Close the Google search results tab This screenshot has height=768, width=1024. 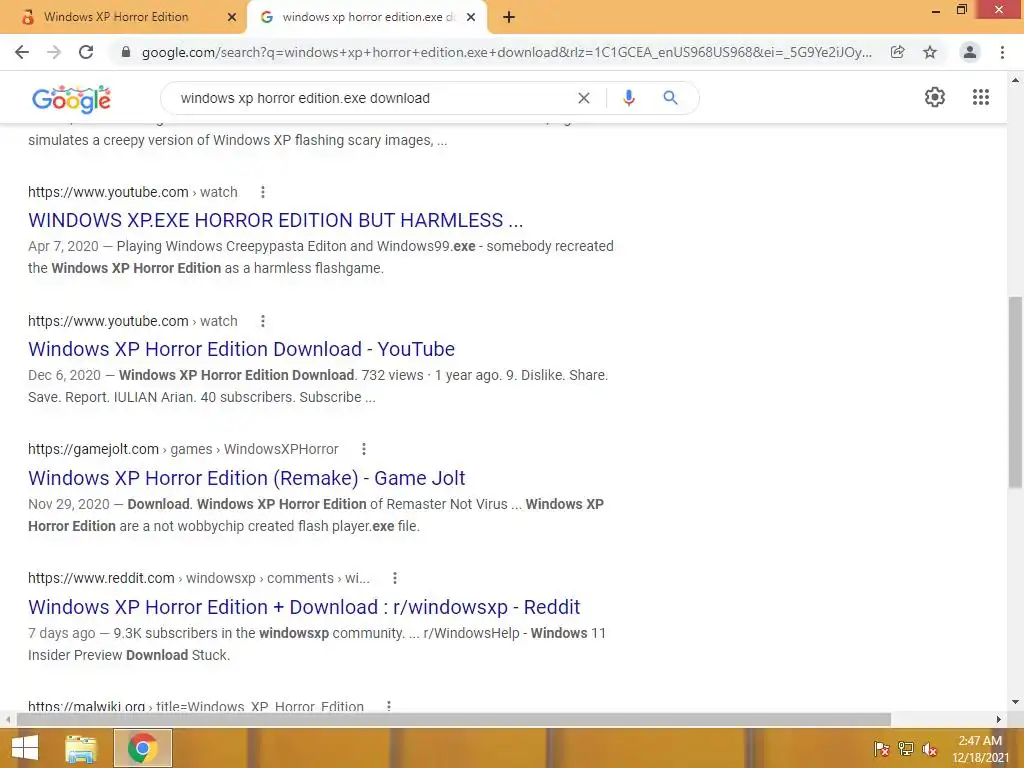pyautogui.click(x=471, y=17)
